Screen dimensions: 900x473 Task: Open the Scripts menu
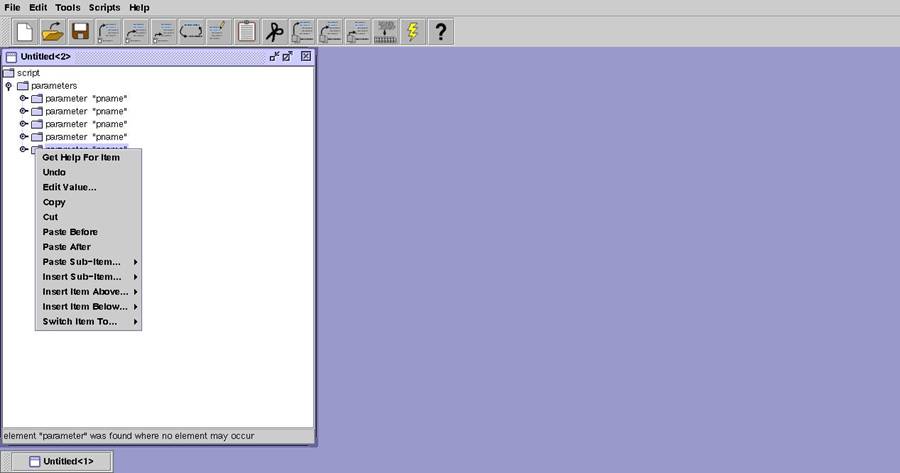pyautogui.click(x=104, y=7)
